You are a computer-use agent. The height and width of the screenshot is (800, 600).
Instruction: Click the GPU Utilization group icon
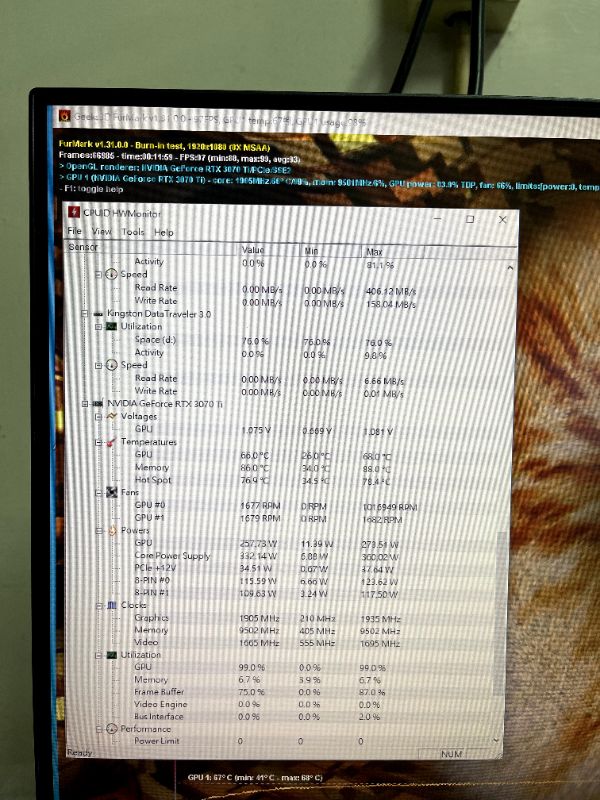[x=111, y=655]
